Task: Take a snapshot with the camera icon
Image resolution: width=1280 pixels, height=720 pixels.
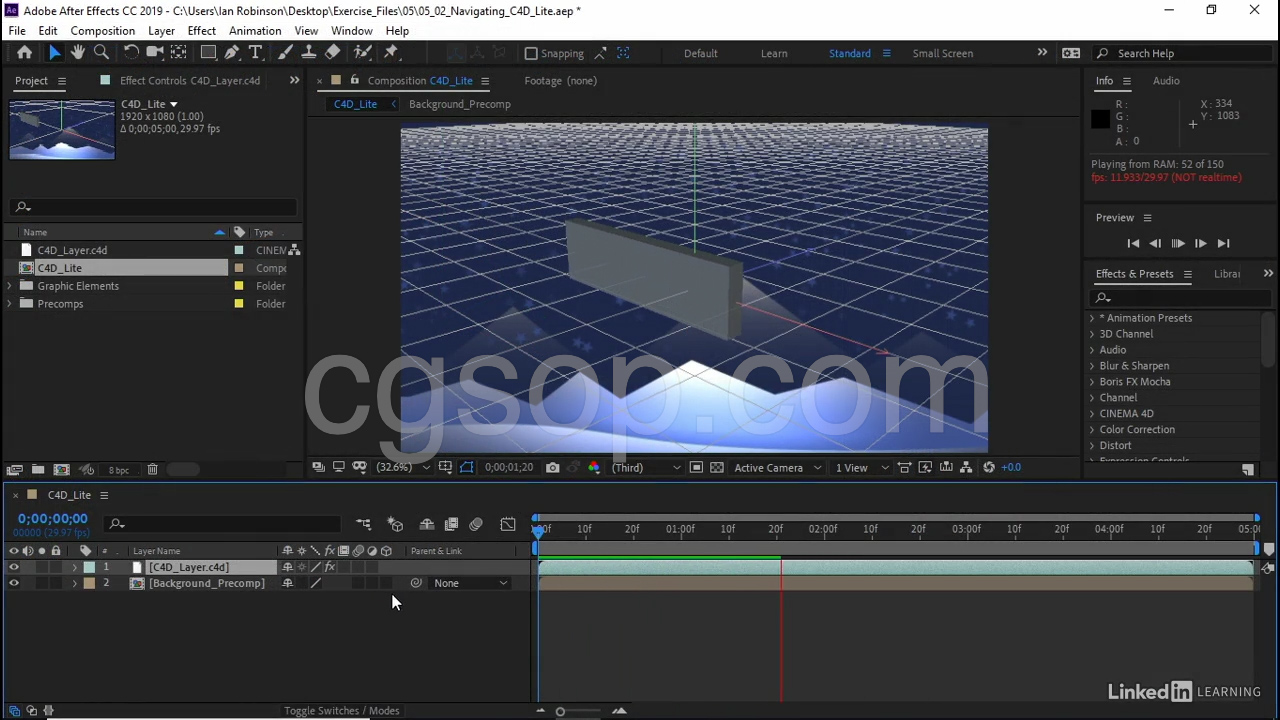Action: pyautogui.click(x=552, y=467)
